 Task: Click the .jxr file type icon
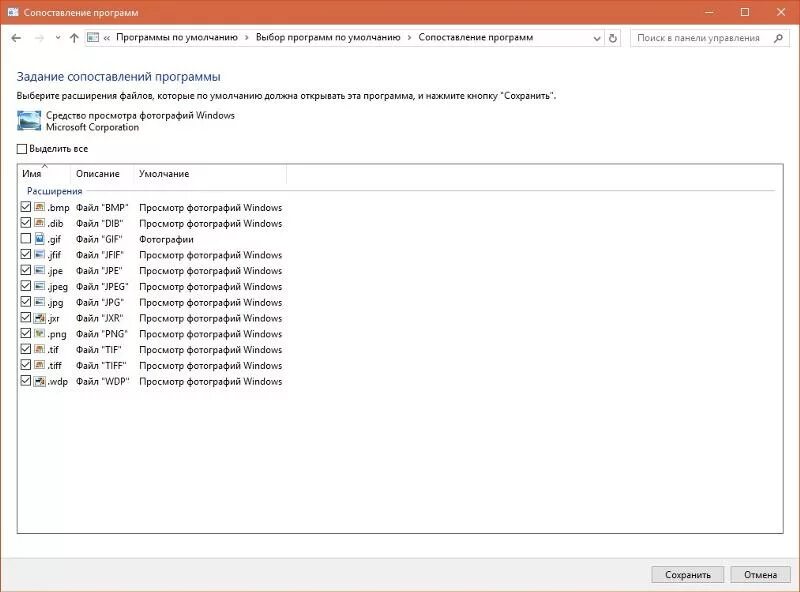(40, 318)
